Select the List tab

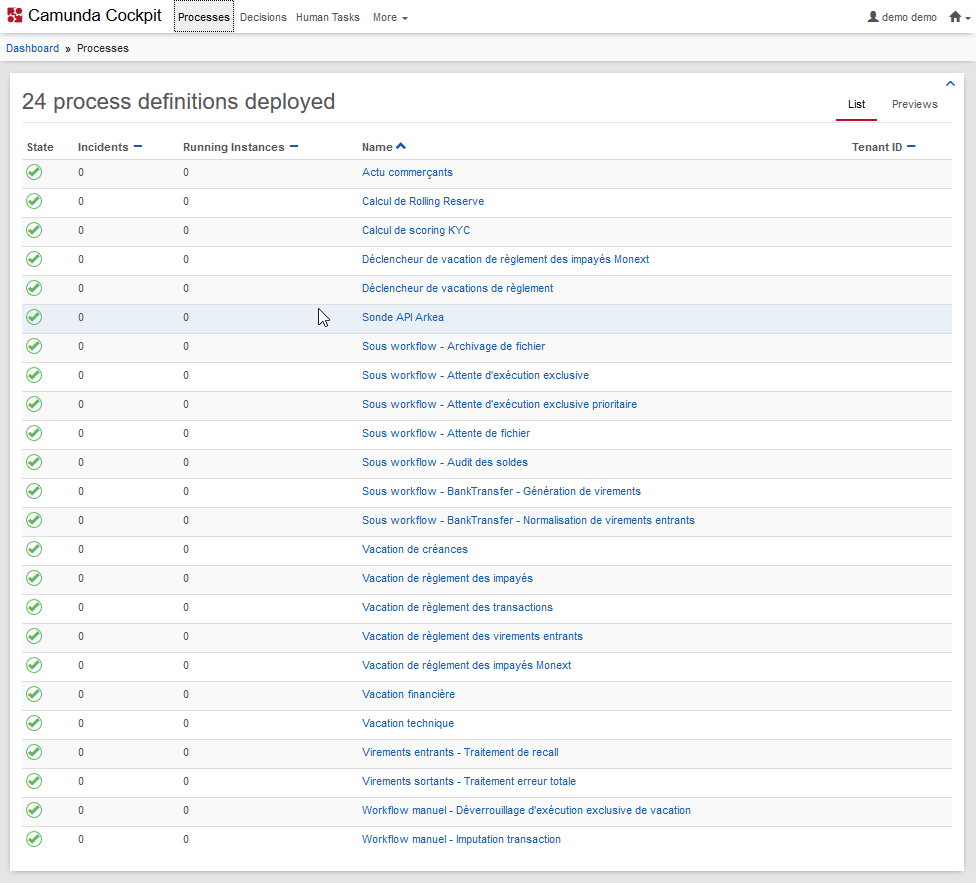pos(856,104)
